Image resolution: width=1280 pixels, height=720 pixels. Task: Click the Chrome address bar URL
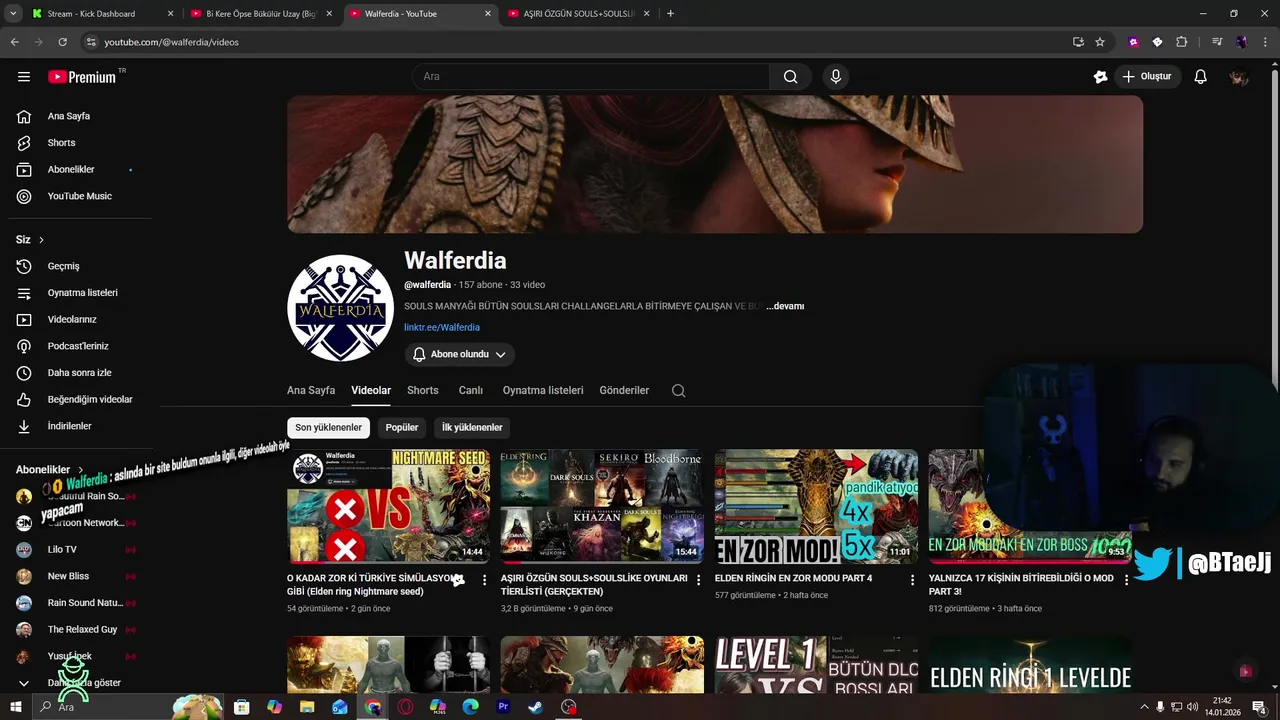coord(172,42)
